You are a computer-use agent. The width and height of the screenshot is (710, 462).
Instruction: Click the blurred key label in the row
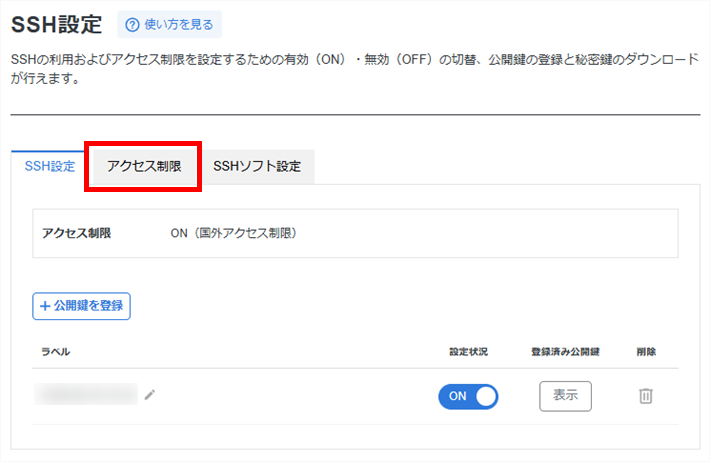pyautogui.click(x=86, y=394)
